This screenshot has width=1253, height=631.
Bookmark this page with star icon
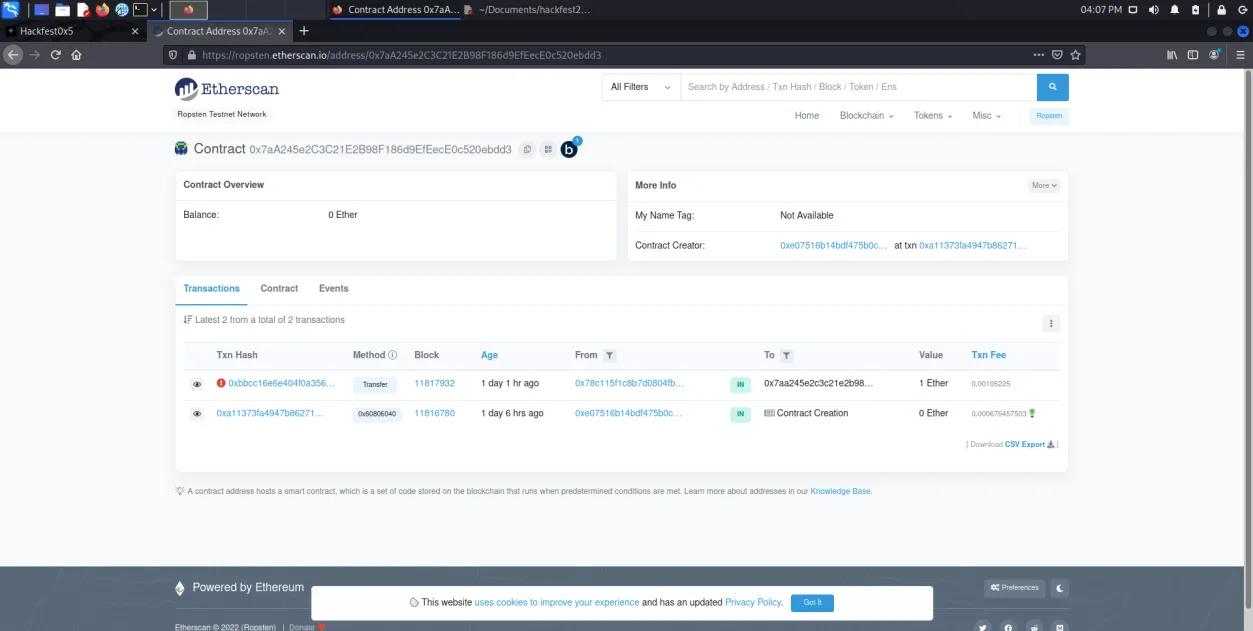click(x=1076, y=55)
